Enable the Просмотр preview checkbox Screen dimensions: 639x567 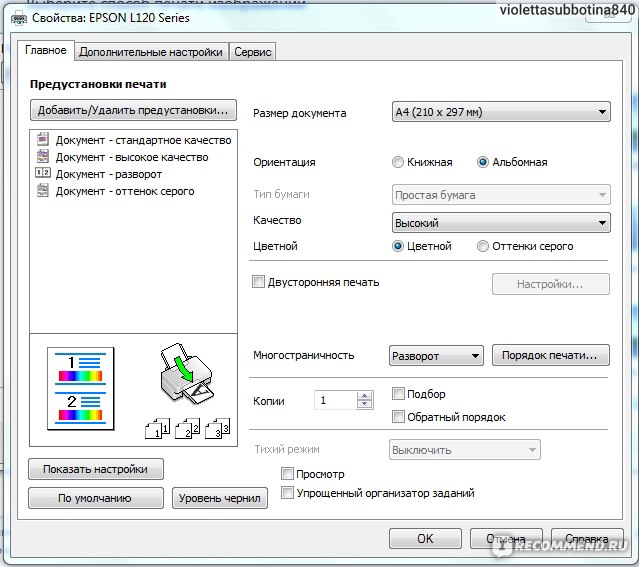coord(287,474)
